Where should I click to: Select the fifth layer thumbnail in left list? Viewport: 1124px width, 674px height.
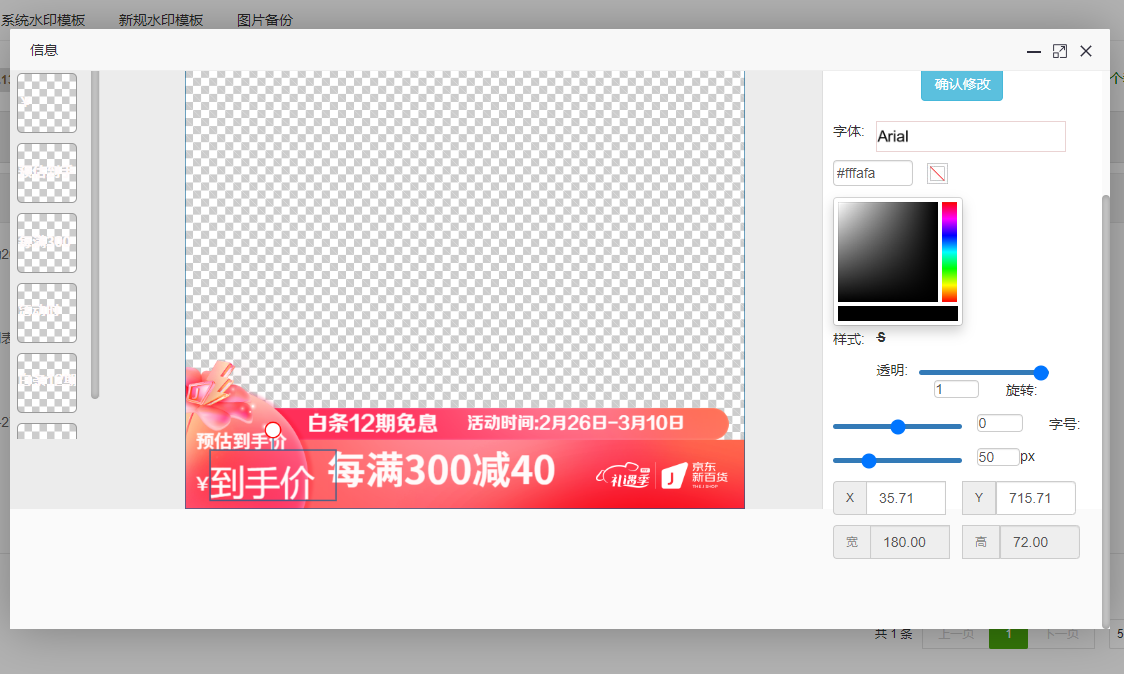47,383
